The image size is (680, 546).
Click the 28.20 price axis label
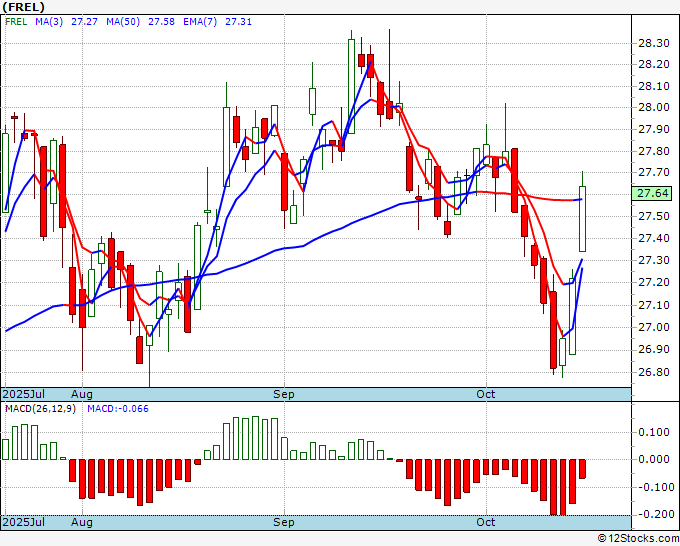click(x=653, y=65)
